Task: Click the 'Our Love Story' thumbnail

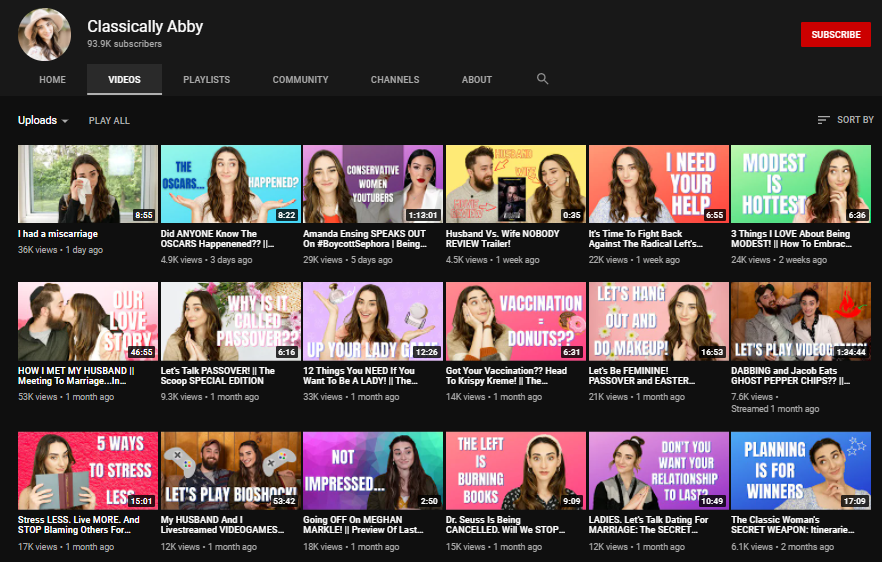Action: pyautogui.click(x=88, y=321)
